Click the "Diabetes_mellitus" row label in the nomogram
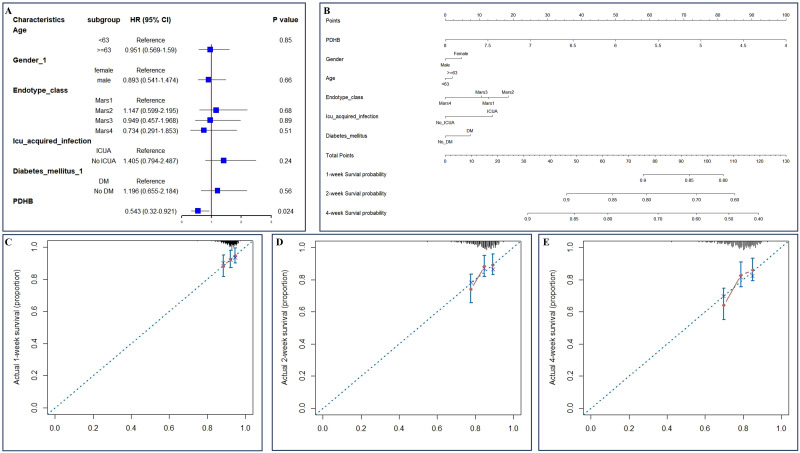800x453 pixels. 346,136
